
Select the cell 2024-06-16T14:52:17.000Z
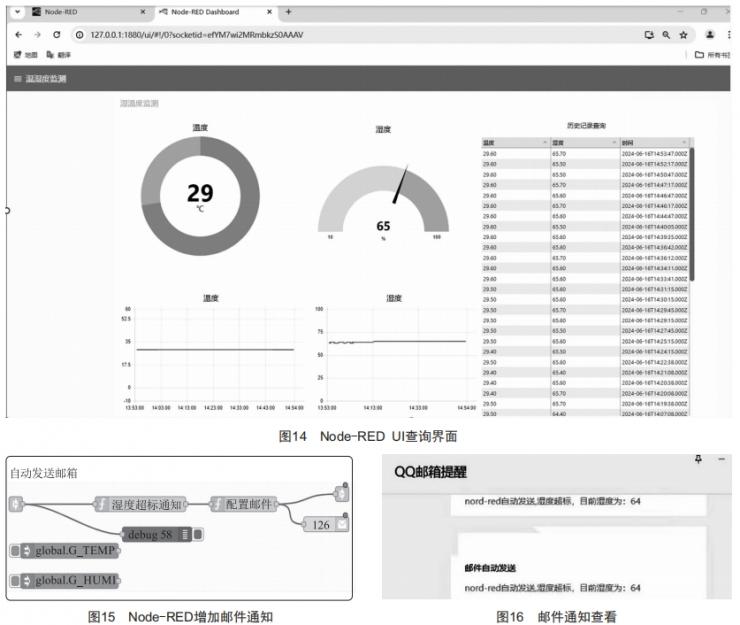654,164
